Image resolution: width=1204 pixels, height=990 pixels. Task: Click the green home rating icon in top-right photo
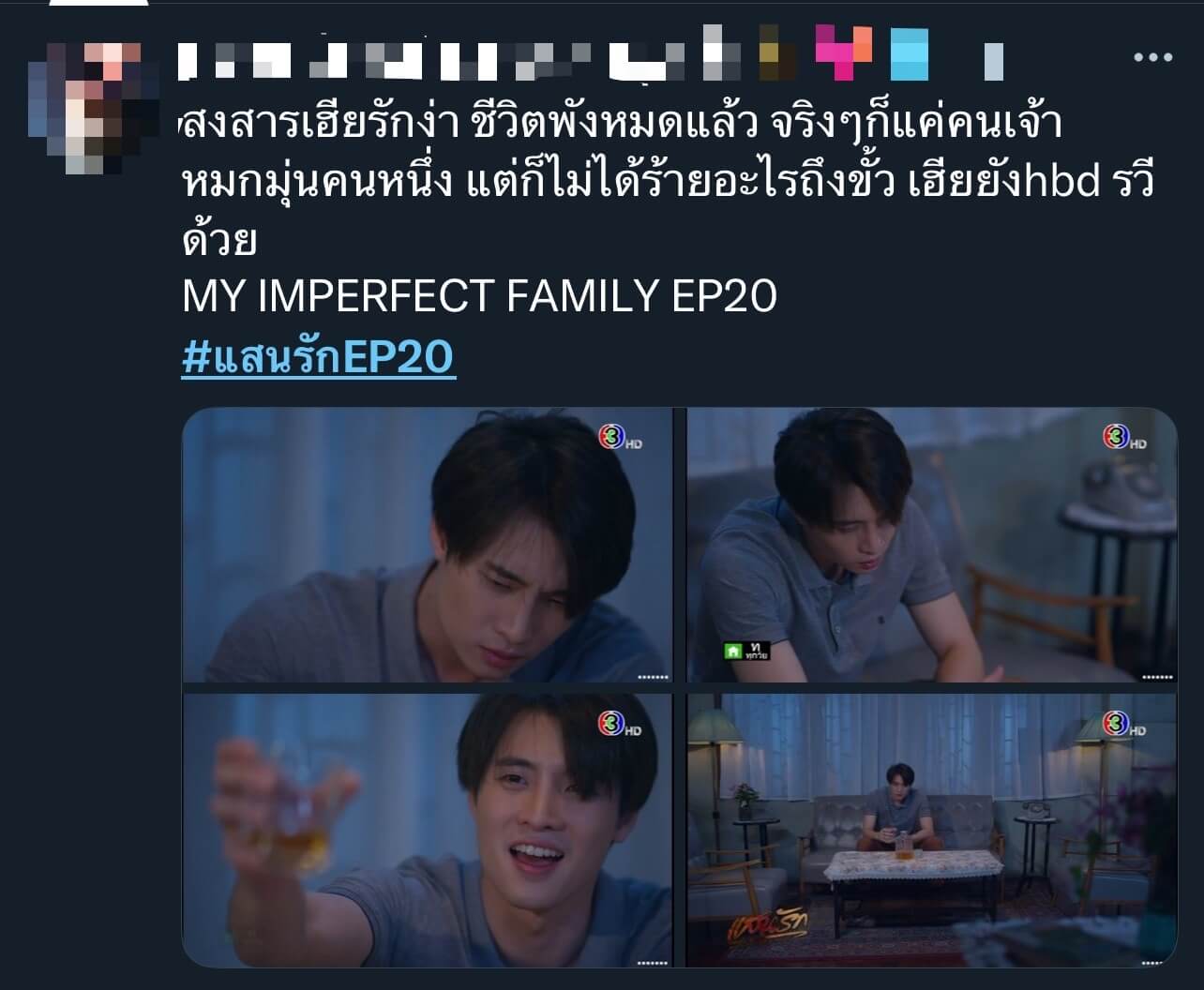click(746, 650)
